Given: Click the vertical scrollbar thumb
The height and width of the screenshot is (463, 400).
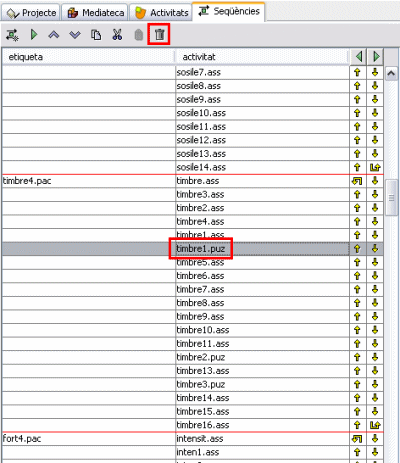Looking at the screenshot, I should tap(391, 198).
